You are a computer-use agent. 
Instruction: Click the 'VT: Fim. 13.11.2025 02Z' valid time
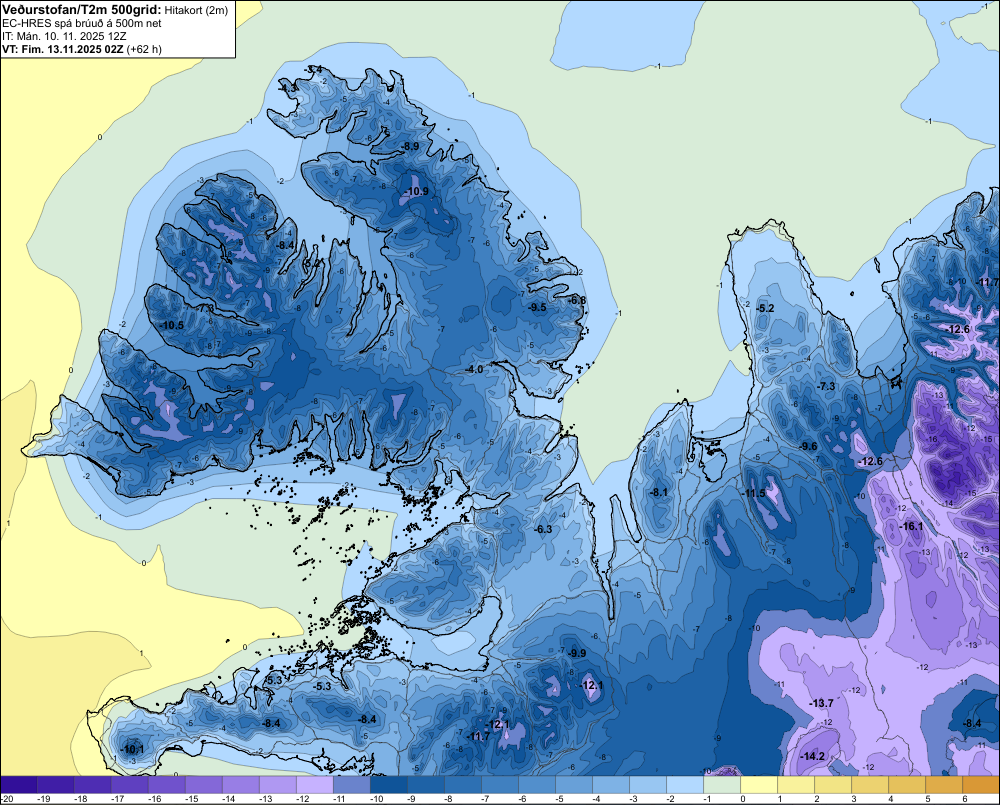(x=62, y=49)
